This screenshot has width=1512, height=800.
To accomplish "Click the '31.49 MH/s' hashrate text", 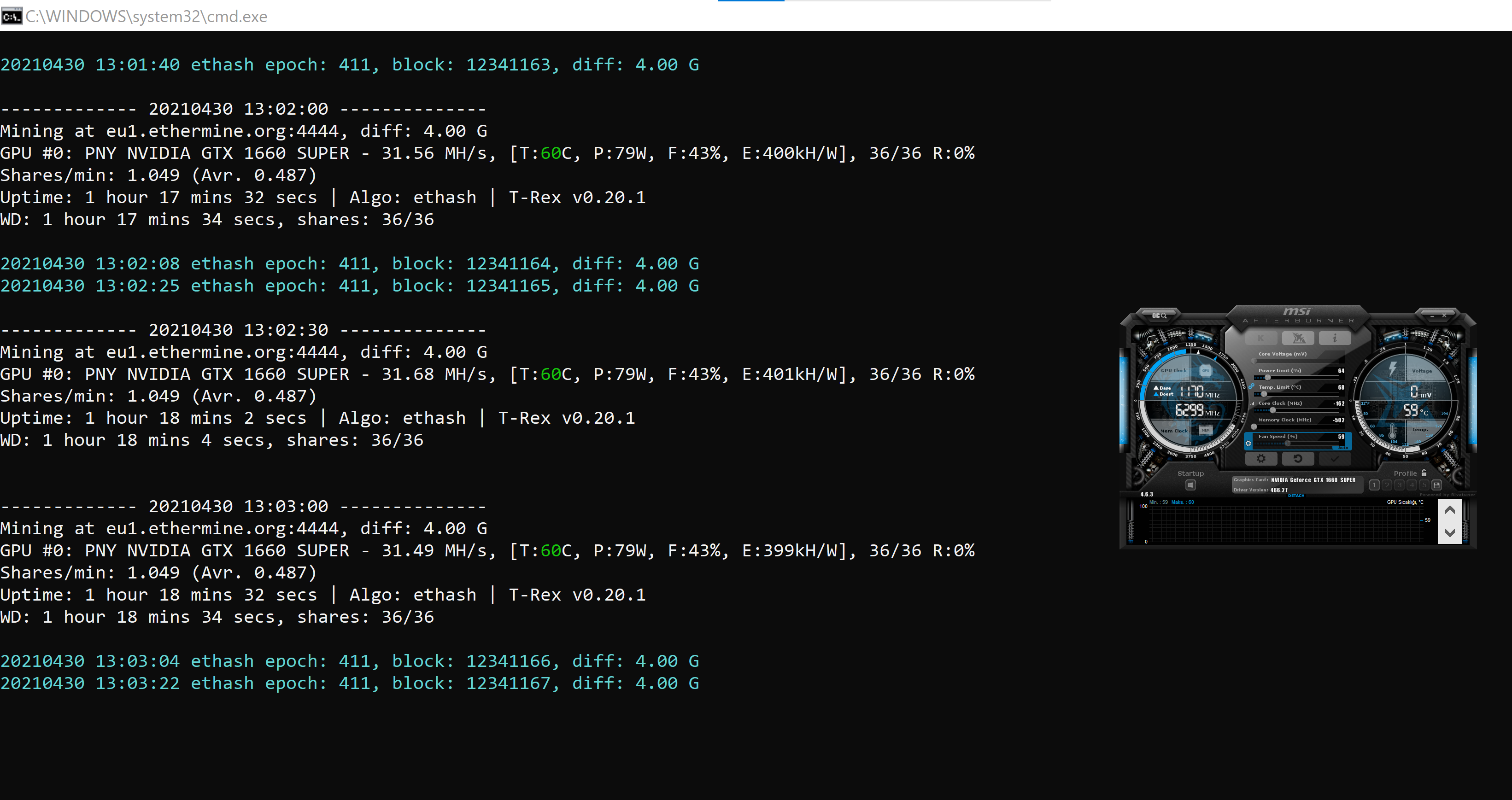I will click(x=435, y=550).
